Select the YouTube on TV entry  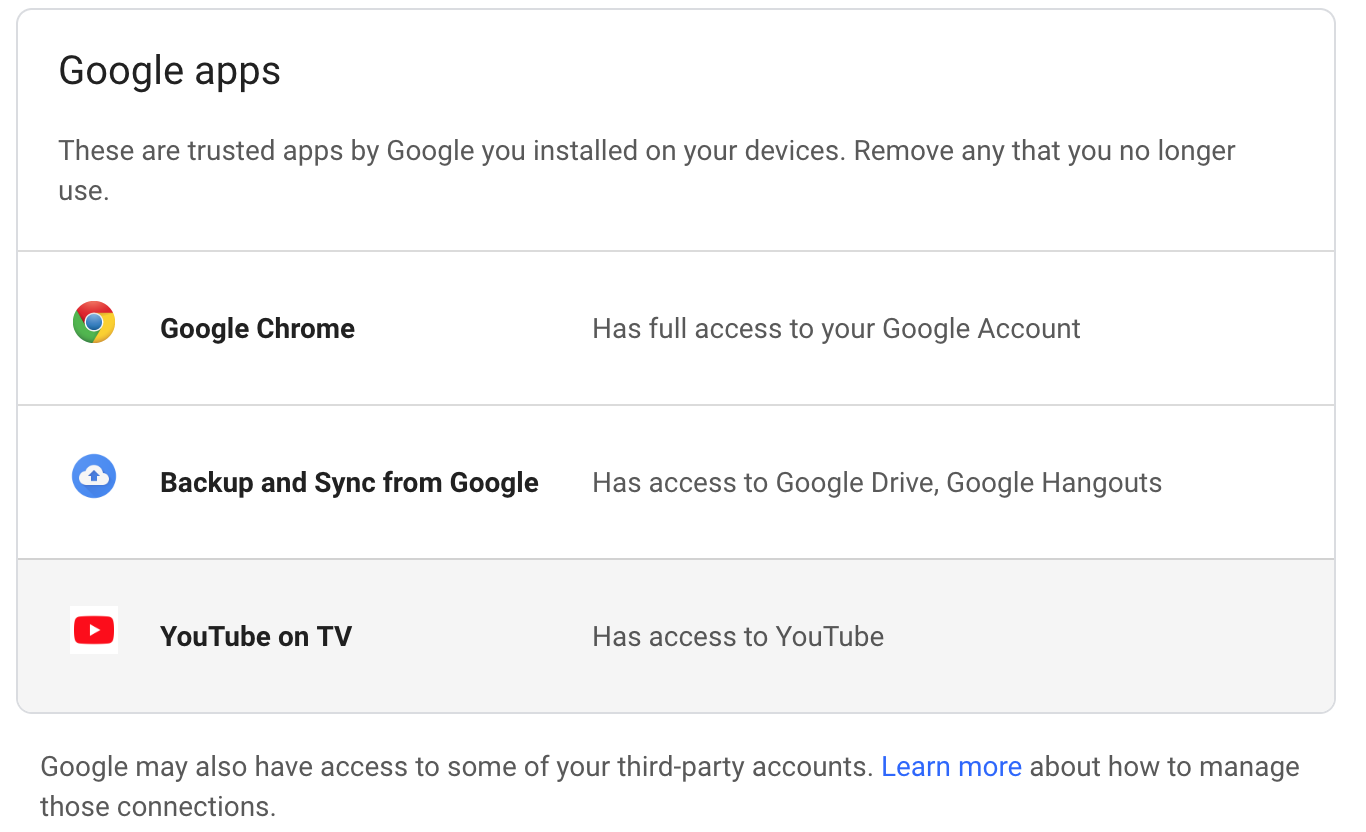pos(676,636)
